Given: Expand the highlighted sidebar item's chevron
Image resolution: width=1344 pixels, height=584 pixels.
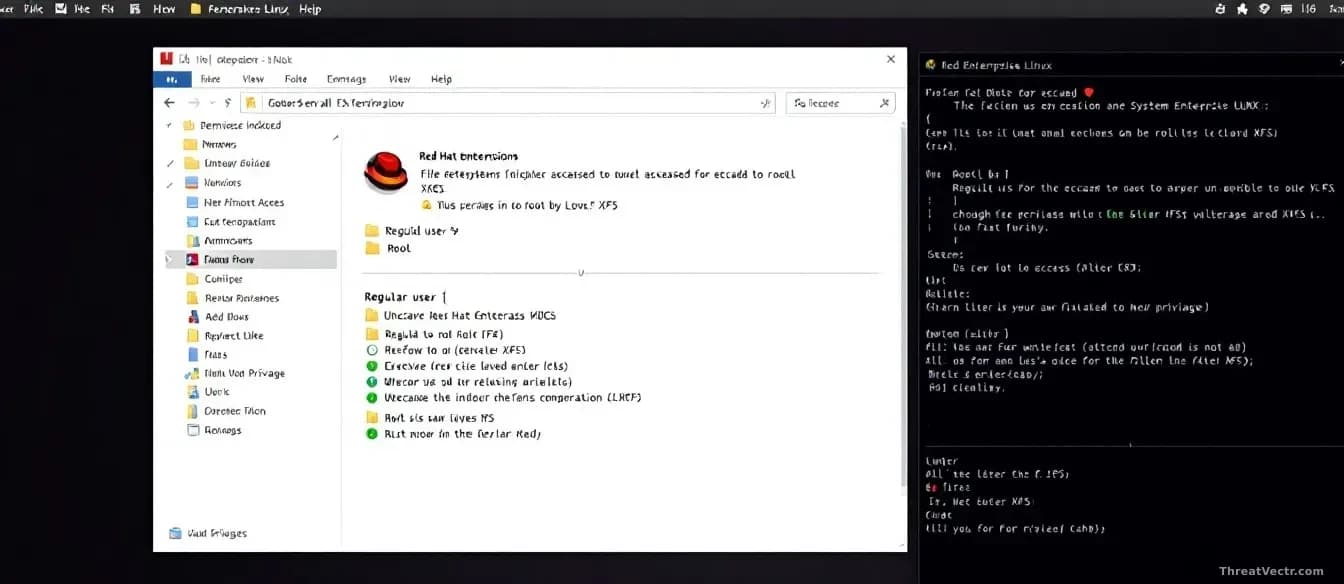Looking at the screenshot, I should click(169, 259).
